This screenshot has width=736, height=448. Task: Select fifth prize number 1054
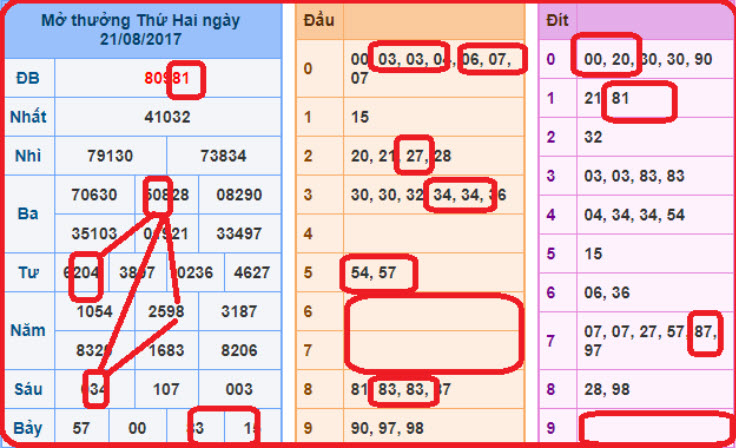pyautogui.click(x=96, y=311)
